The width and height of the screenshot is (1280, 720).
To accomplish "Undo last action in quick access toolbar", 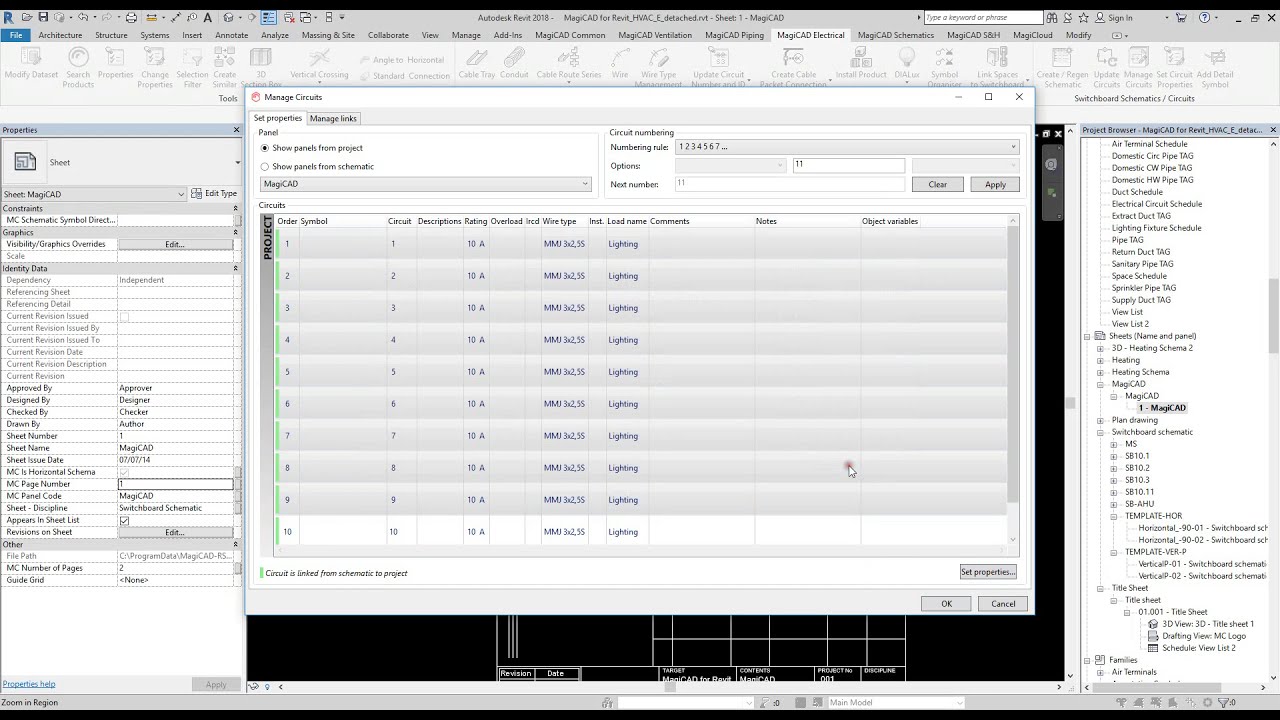I will [83, 17].
